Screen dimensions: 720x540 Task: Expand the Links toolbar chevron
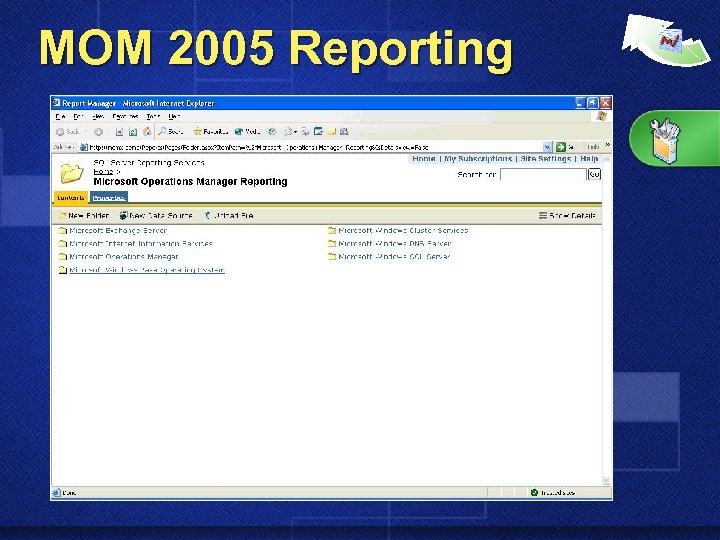pyautogui.click(x=608, y=146)
